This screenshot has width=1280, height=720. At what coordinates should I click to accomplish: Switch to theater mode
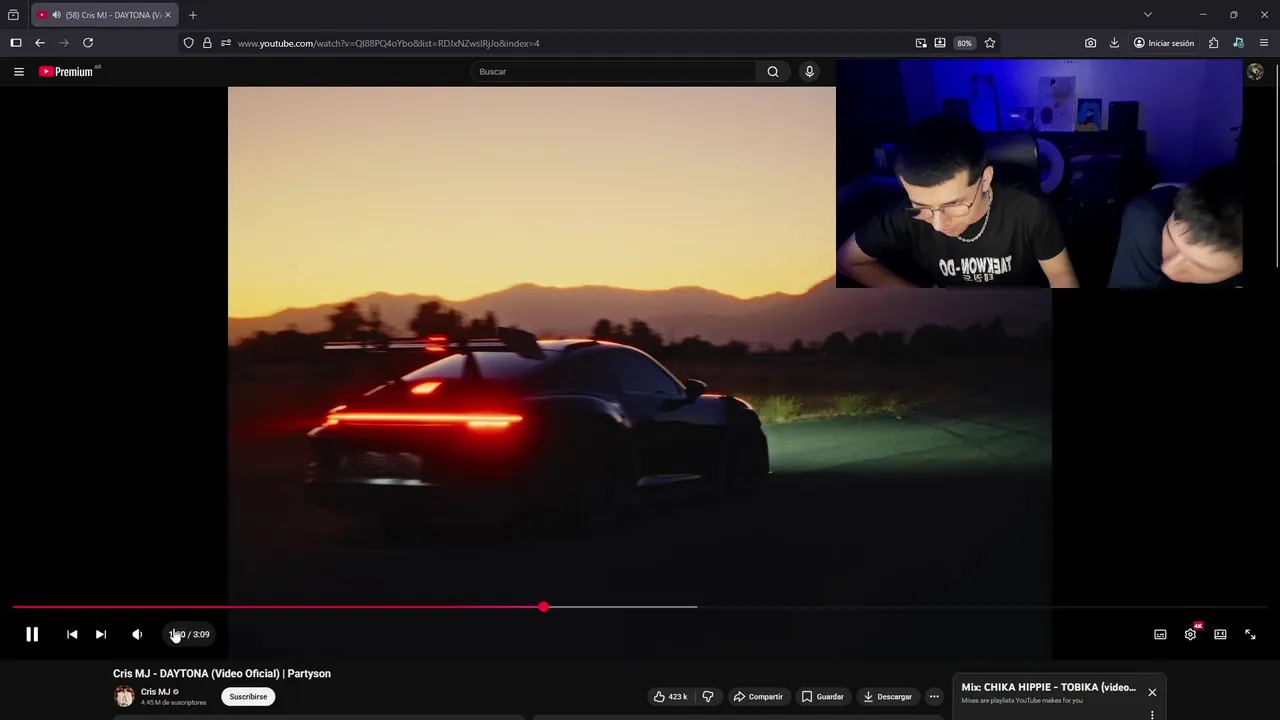(x=1220, y=634)
